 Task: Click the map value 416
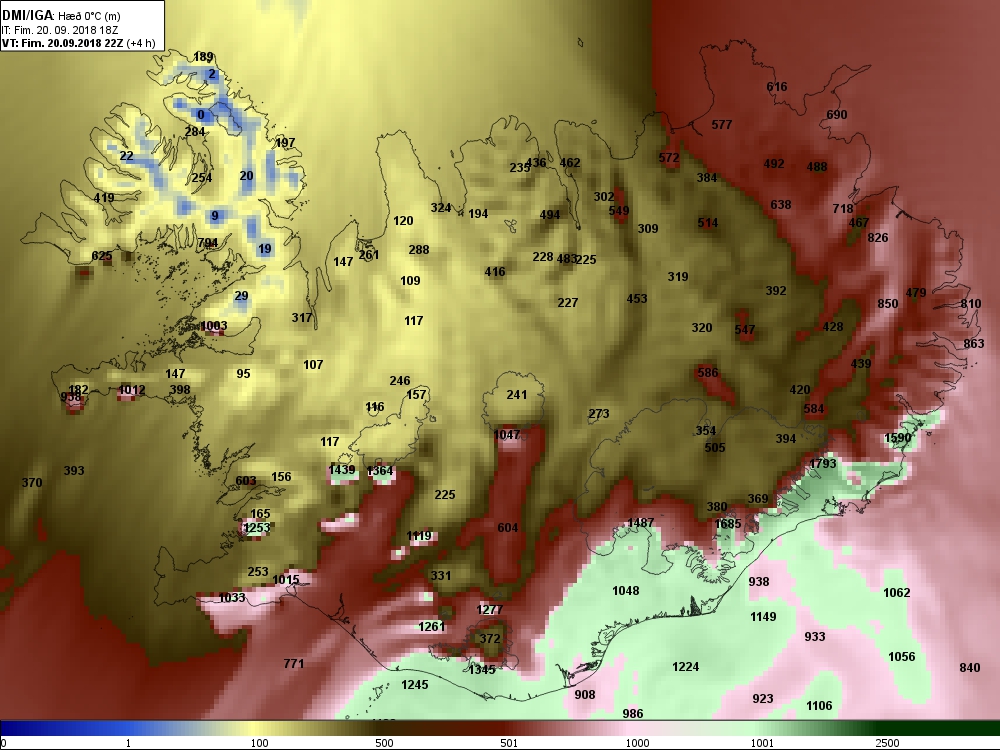[x=495, y=272]
